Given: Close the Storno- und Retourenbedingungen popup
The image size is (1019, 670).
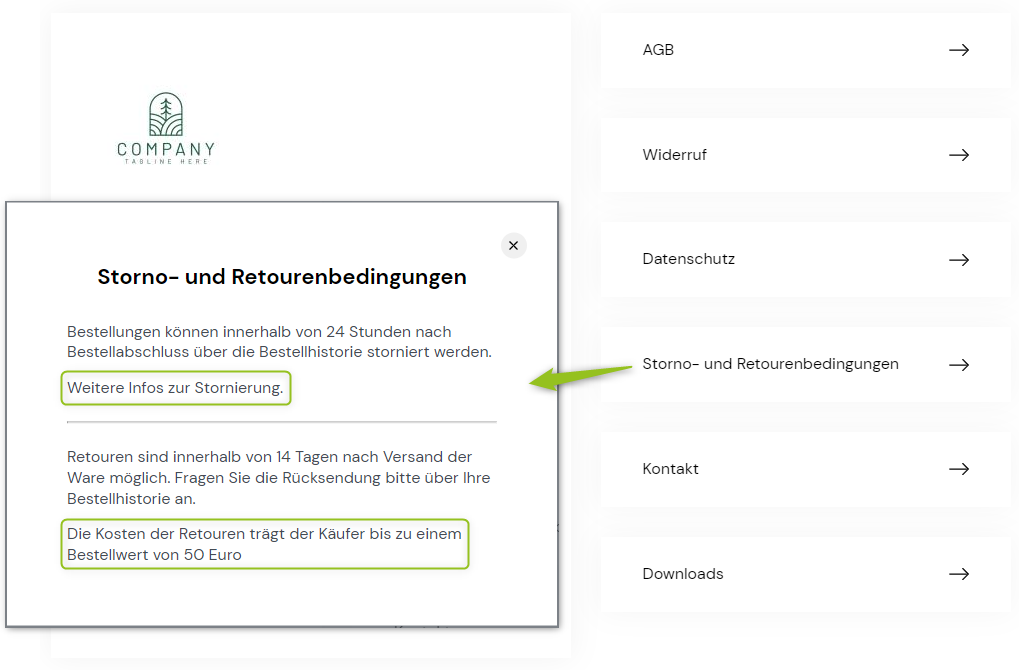Looking at the screenshot, I should [x=513, y=246].
